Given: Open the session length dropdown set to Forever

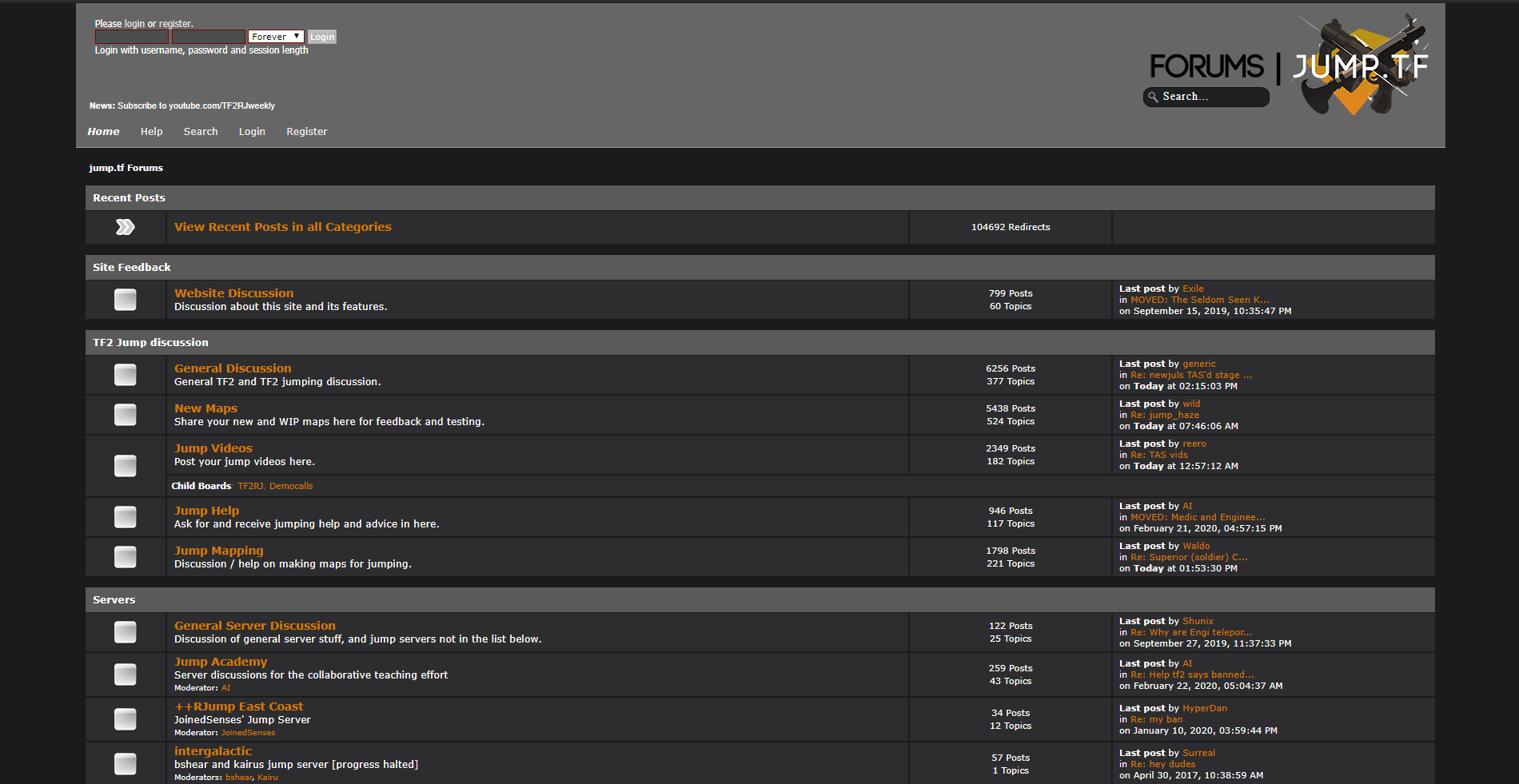Looking at the screenshot, I should [275, 36].
